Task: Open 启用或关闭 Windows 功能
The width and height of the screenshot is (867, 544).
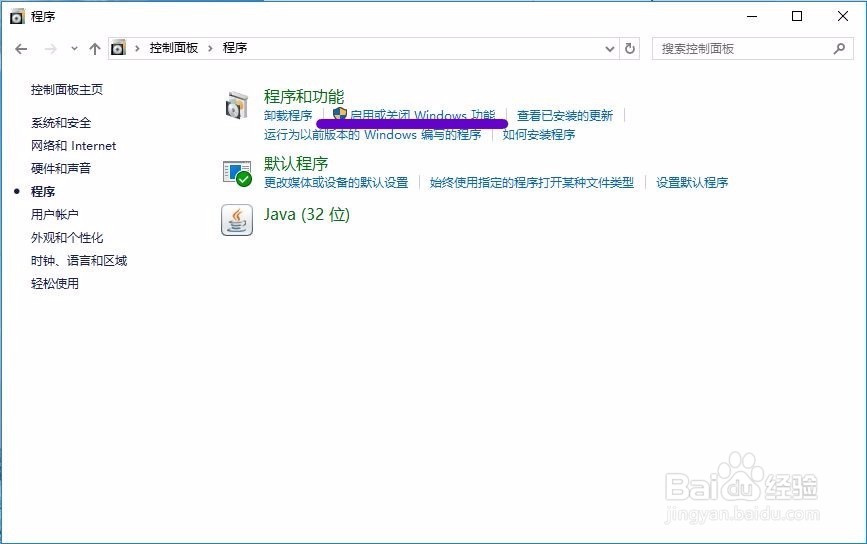Action: (x=422, y=116)
